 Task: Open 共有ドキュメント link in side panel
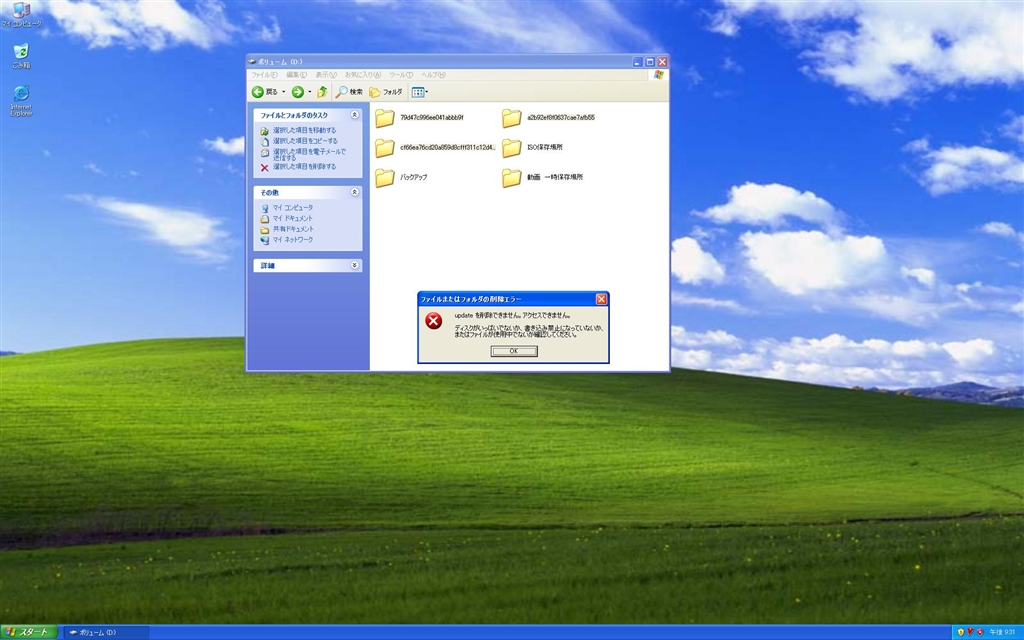(x=293, y=229)
